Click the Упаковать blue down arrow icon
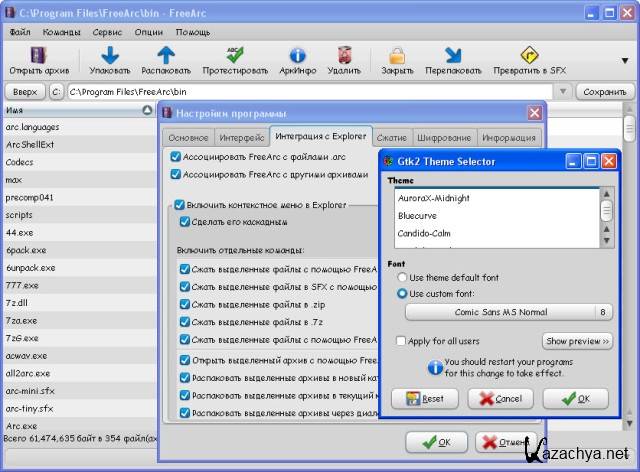The height and width of the screenshot is (472, 640). click(110, 55)
